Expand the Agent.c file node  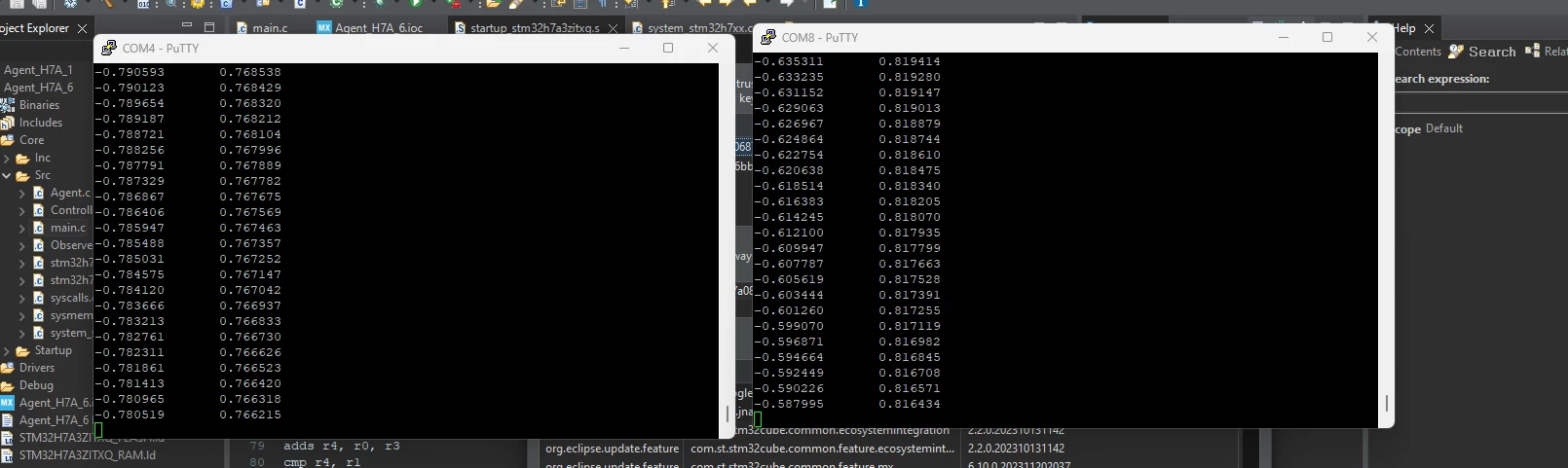[x=22, y=193]
